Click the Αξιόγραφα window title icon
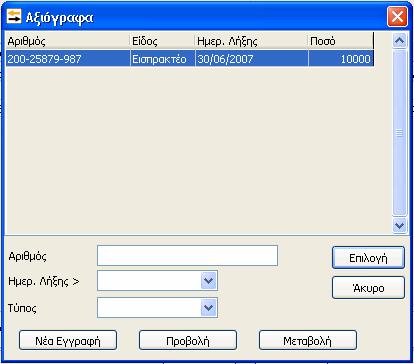 point(14,16)
